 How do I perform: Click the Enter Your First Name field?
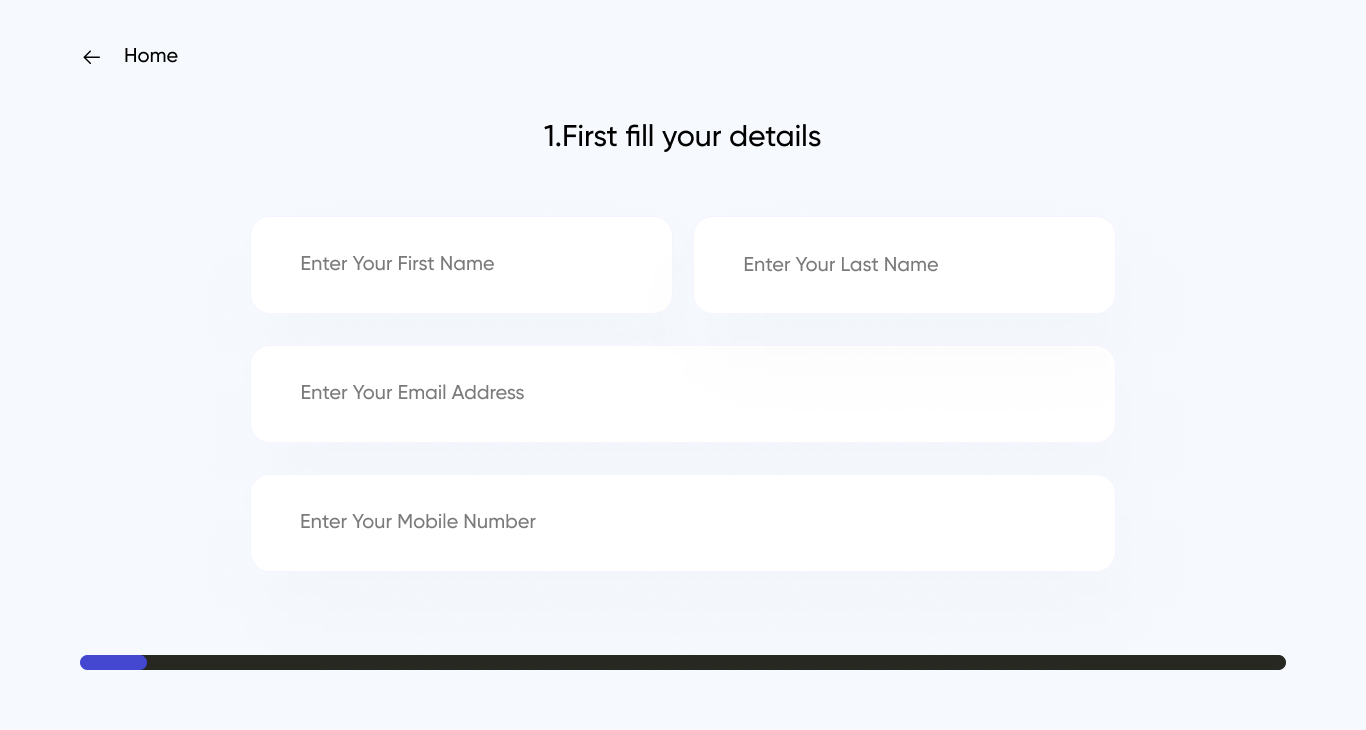(x=461, y=265)
